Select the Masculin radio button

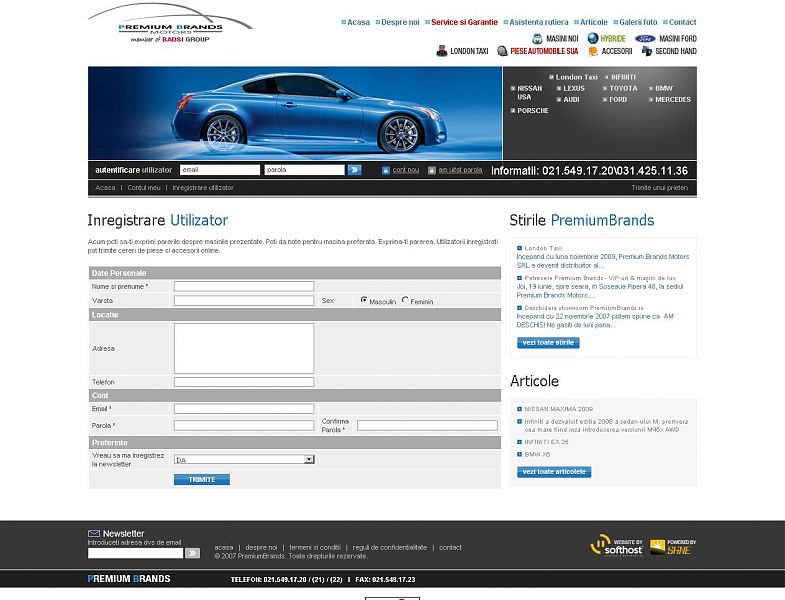tap(364, 300)
